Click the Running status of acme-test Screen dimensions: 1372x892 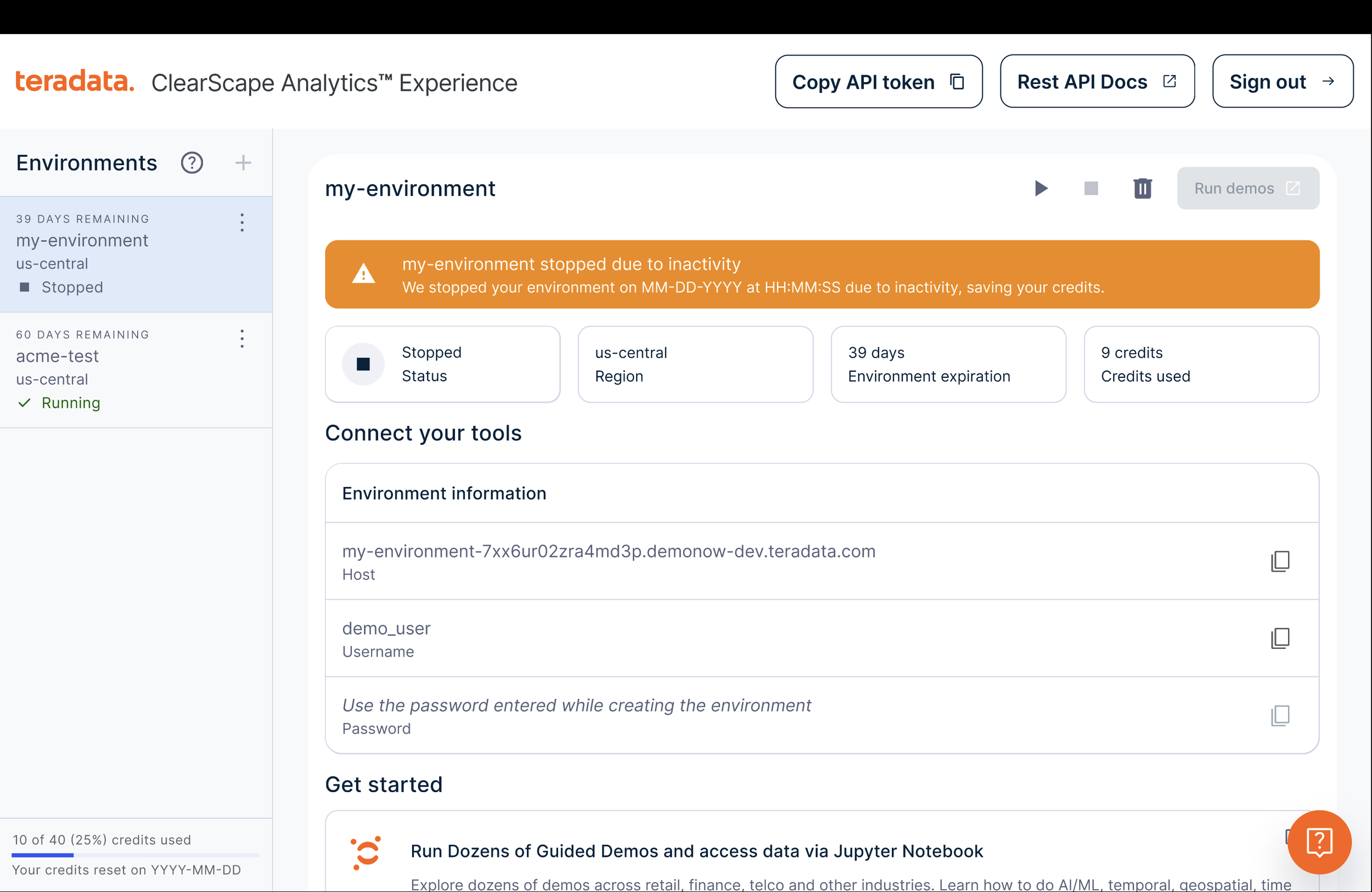59,403
